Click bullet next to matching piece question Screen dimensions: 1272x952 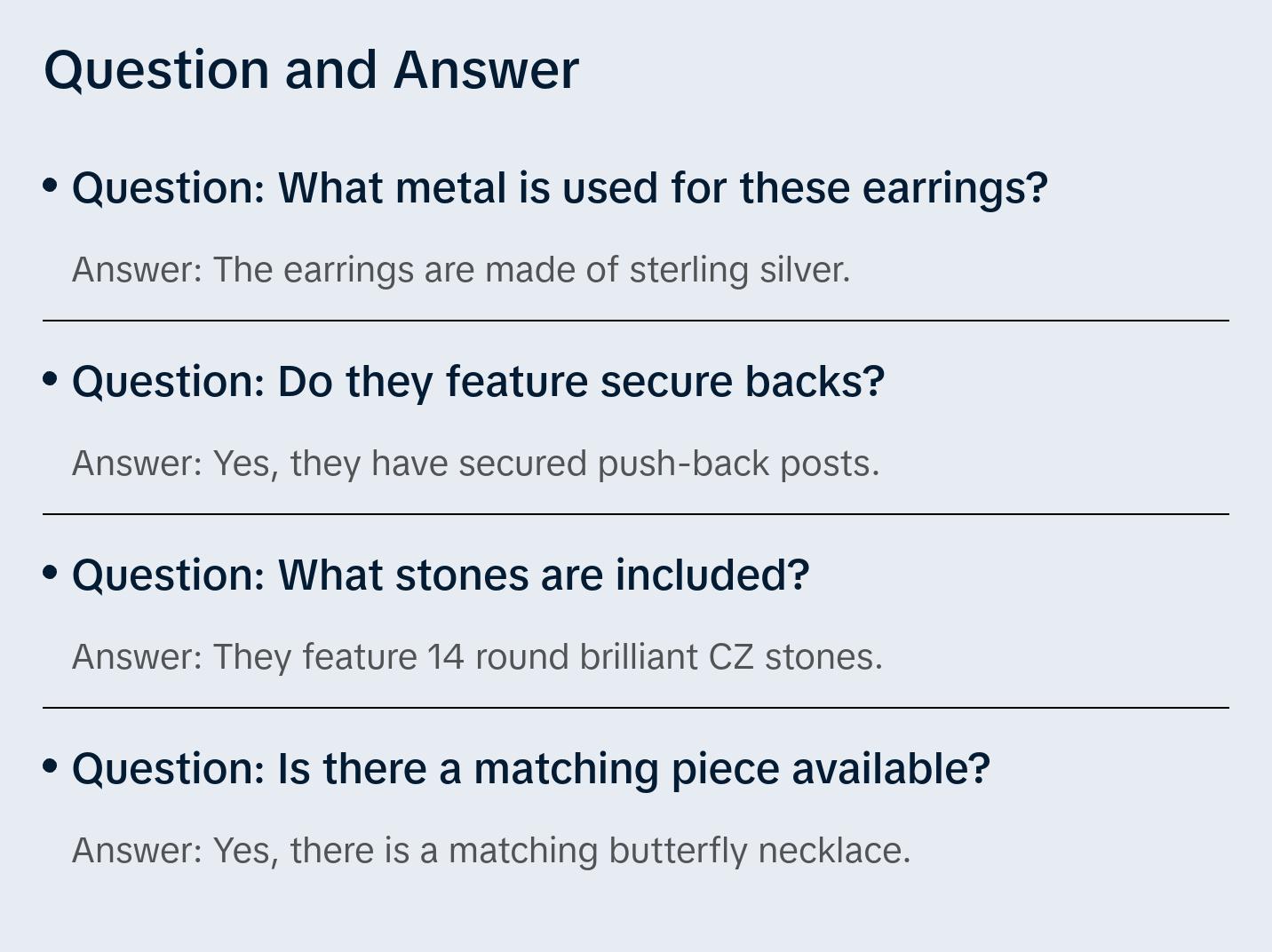tap(51, 766)
